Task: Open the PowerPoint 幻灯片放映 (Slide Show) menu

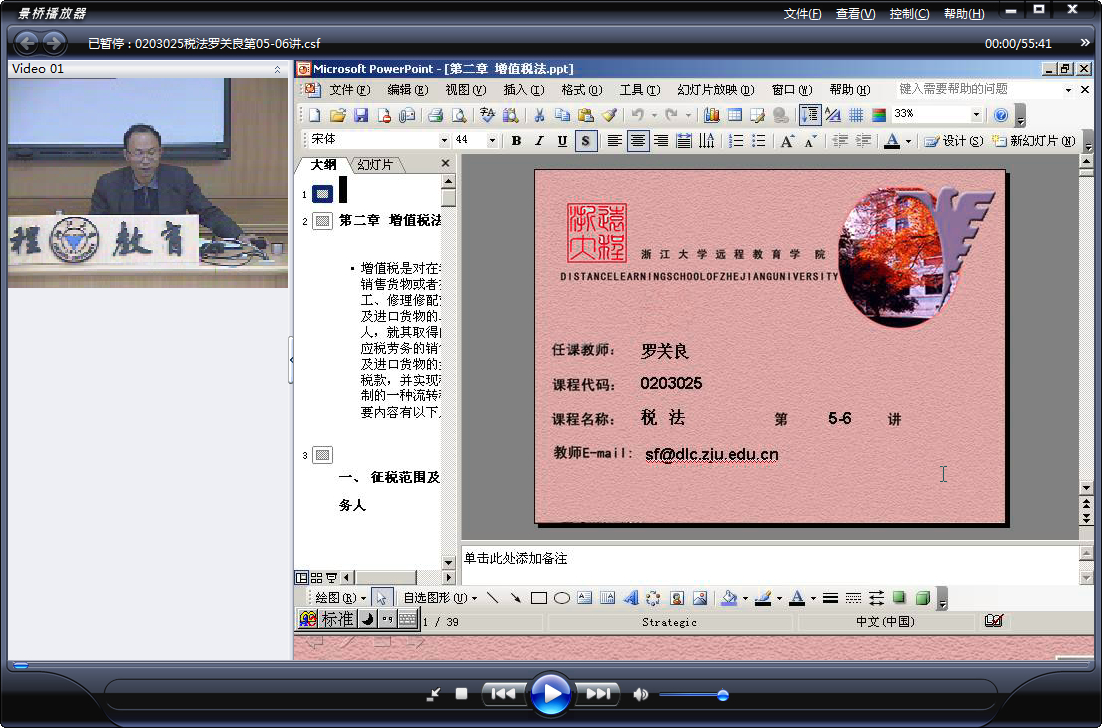Action: click(x=715, y=90)
